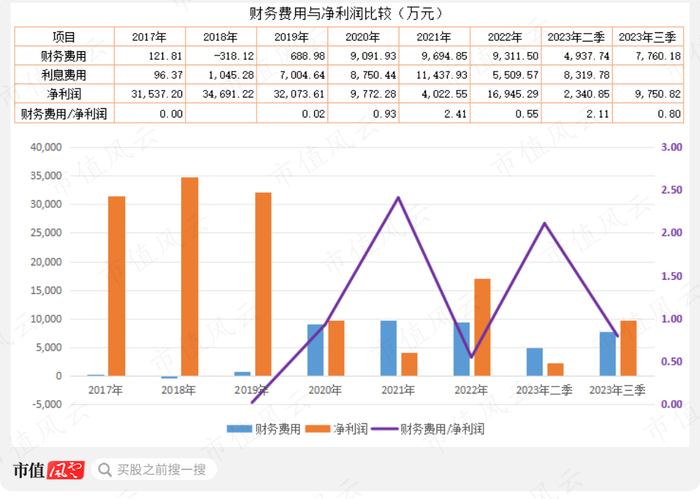Click the cell value -318.12
This screenshot has width=700, height=499.
tap(233, 56)
